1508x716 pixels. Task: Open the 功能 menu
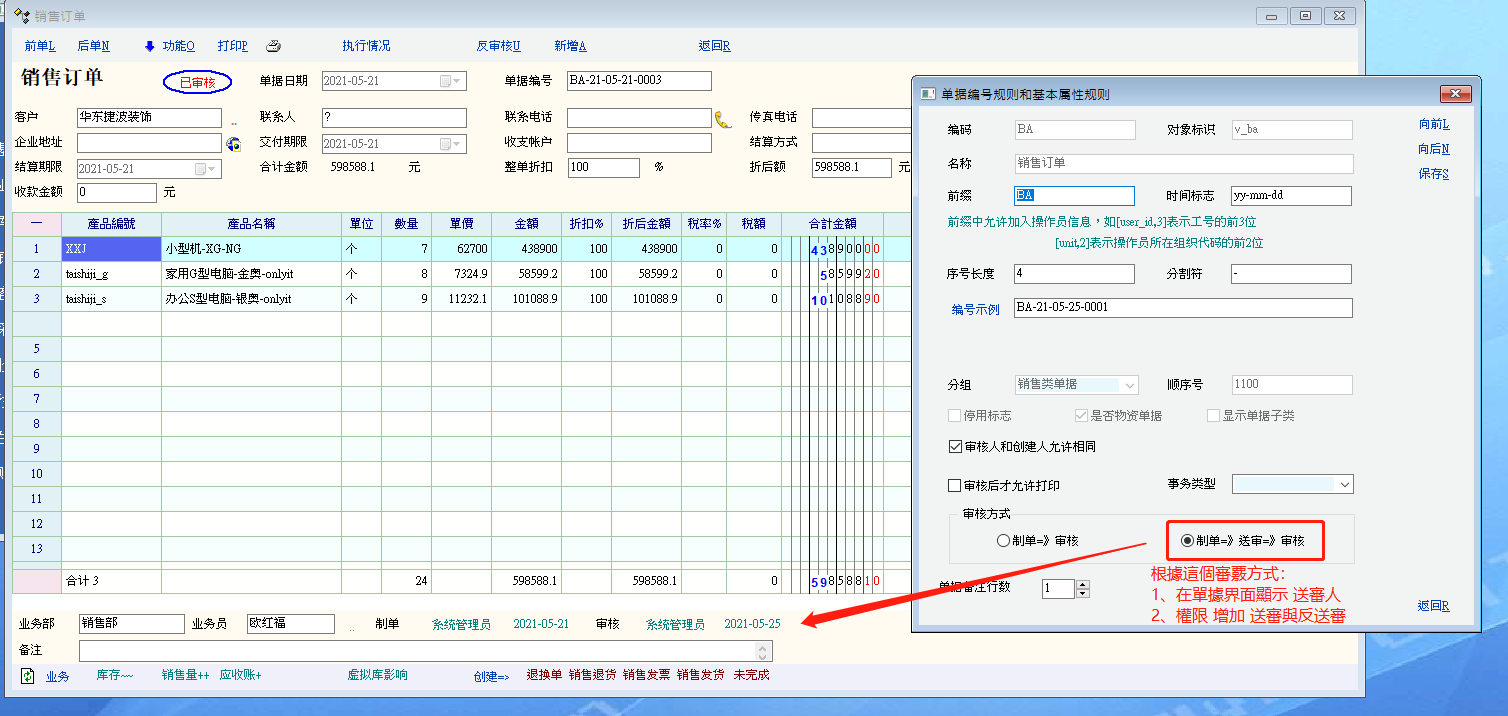(178, 46)
